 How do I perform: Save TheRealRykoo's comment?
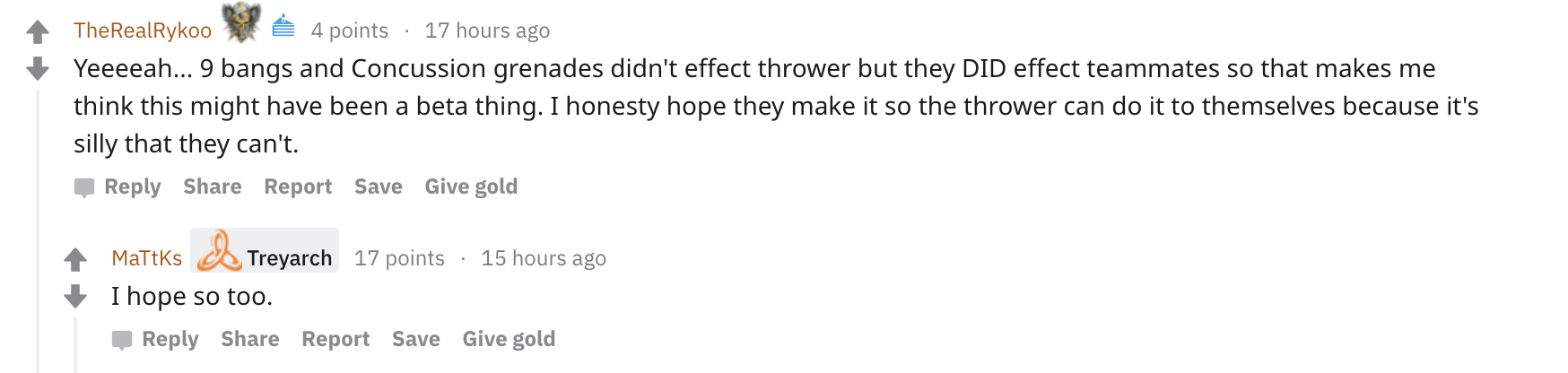379,186
